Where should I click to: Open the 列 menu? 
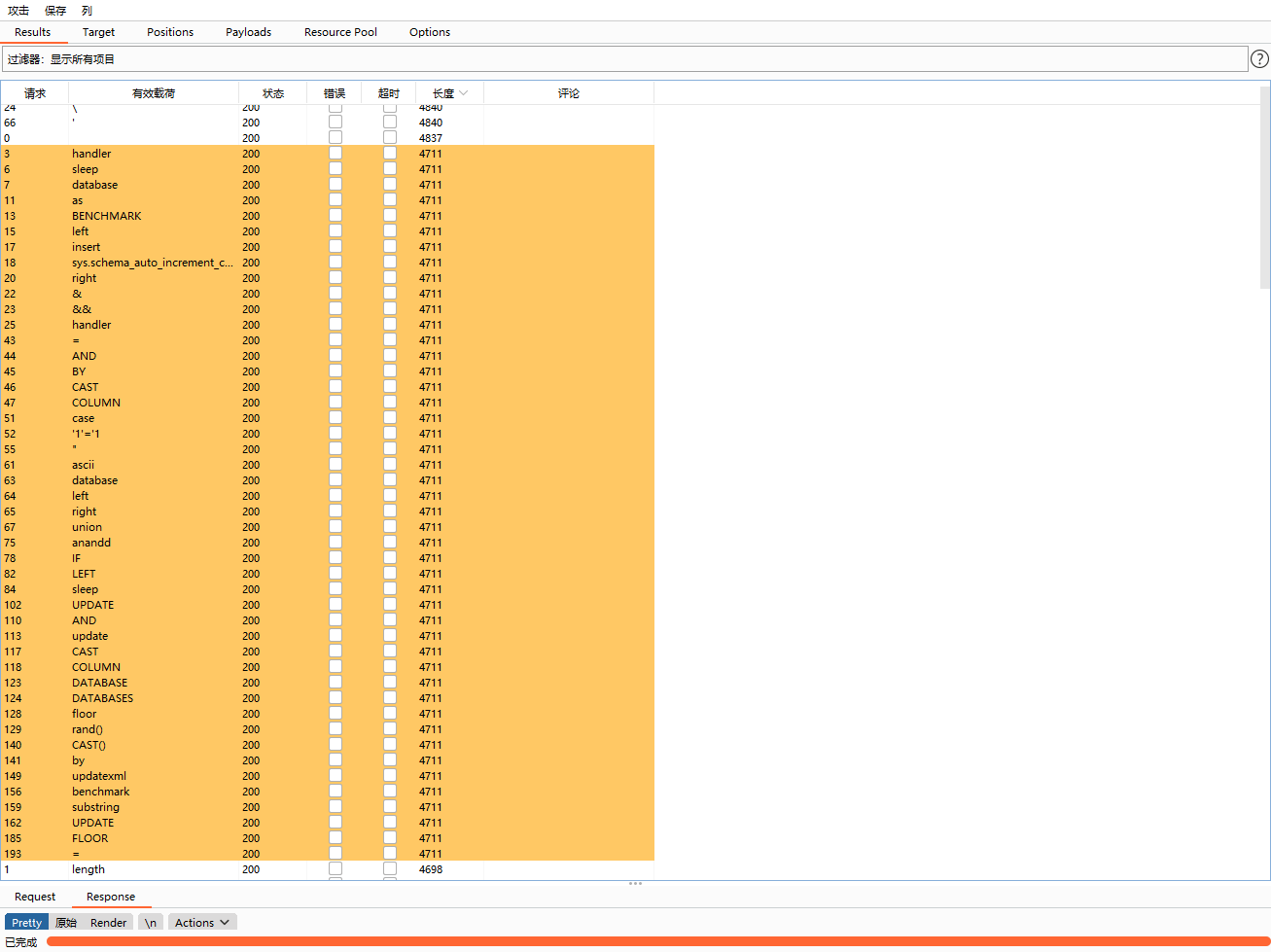click(88, 11)
